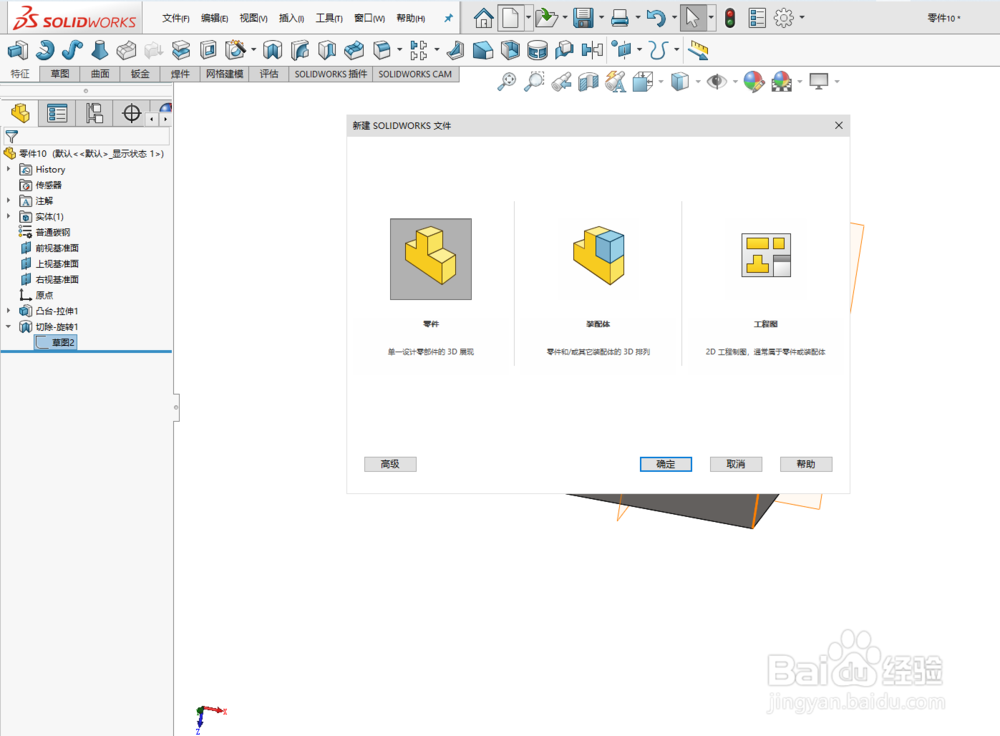
Task: Undo the last action
Action: (656, 18)
